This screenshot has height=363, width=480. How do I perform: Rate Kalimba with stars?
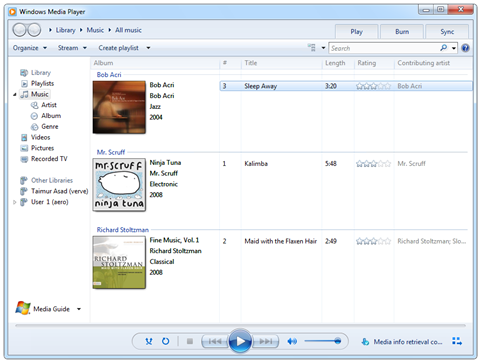point(373,164)
